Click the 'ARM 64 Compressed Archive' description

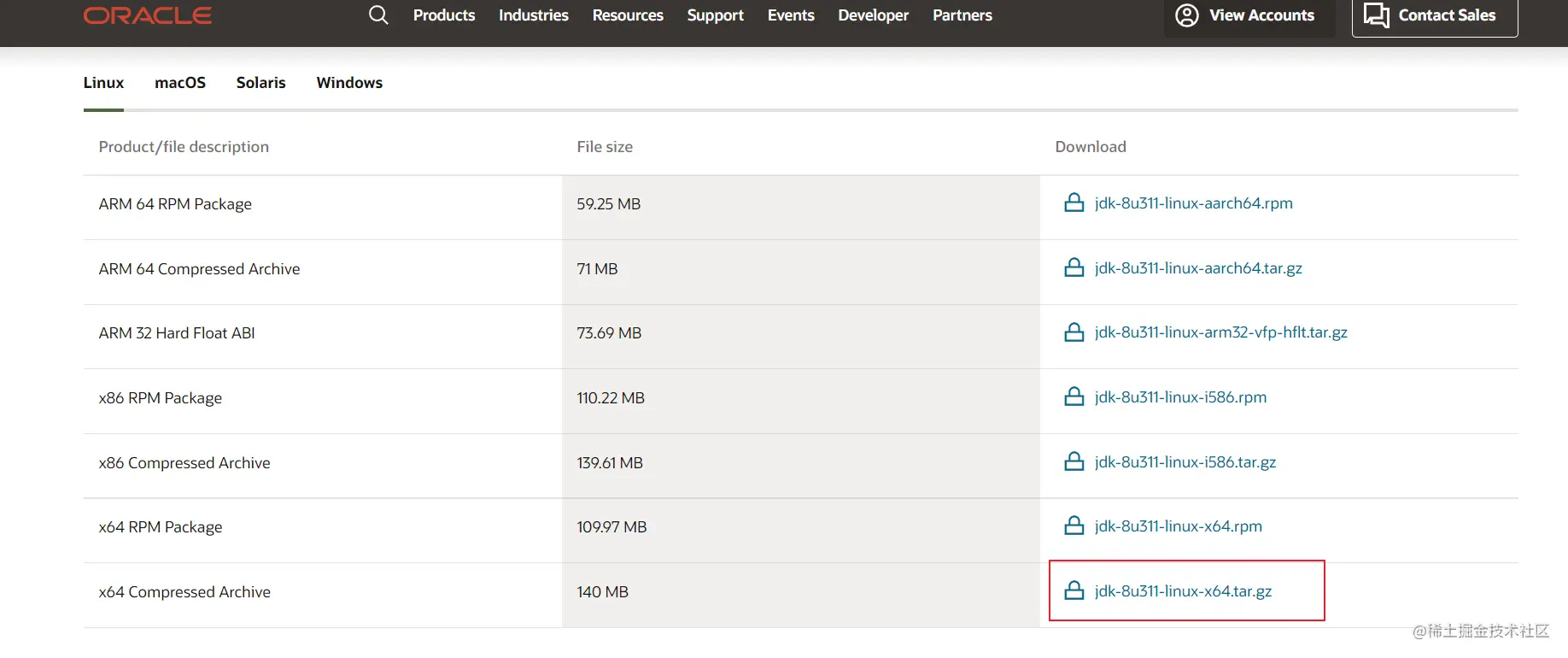[x=200, y=269]
